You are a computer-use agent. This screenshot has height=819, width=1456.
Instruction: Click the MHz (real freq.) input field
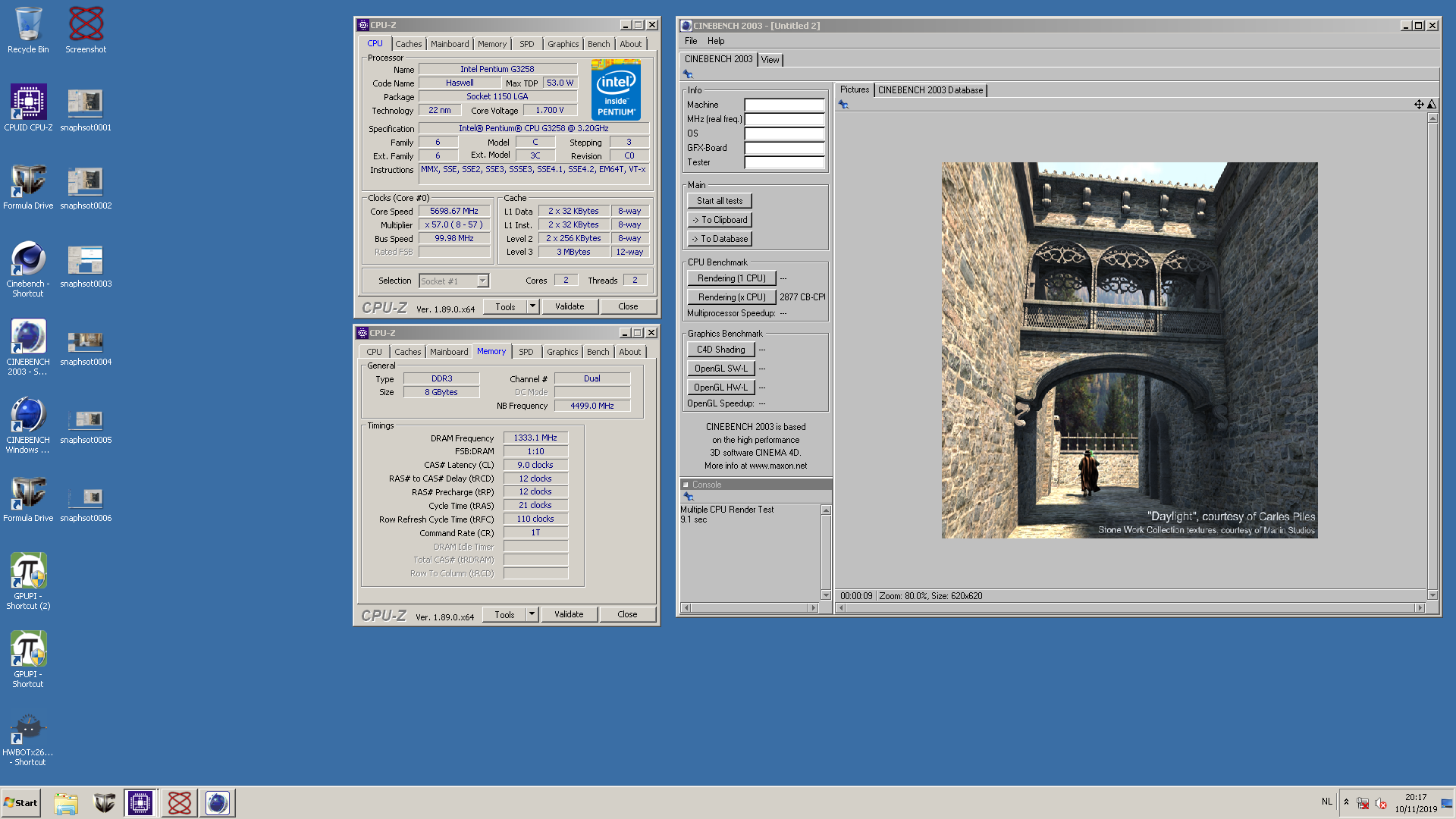(x=784, y=119)
